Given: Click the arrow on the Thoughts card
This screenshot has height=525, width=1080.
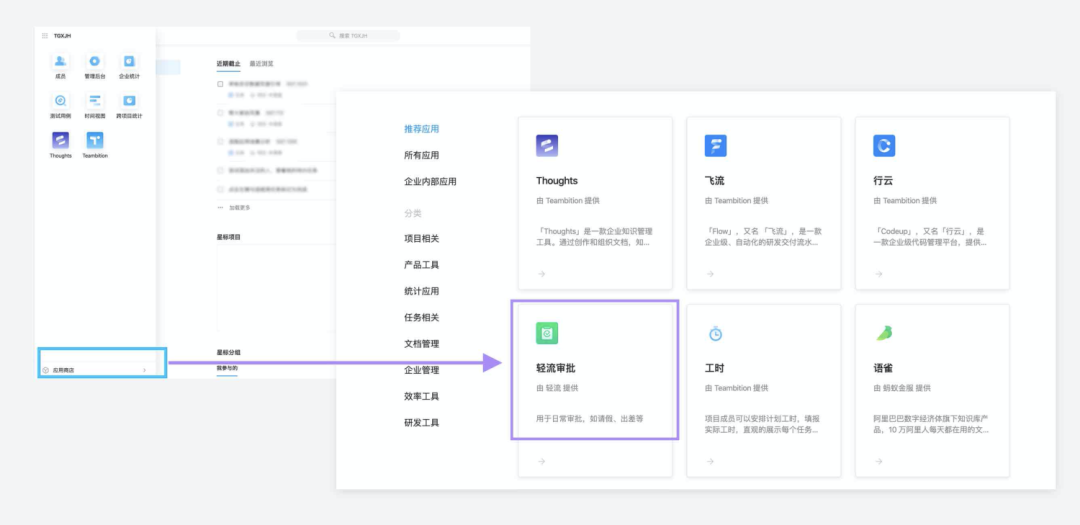Looking at the screenshot, I should [541, 274].
